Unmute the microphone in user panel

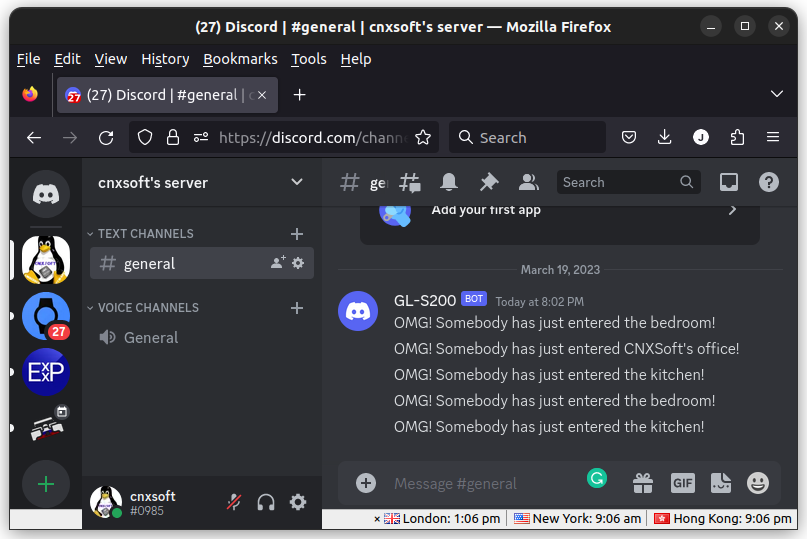[x=234, y=502]
